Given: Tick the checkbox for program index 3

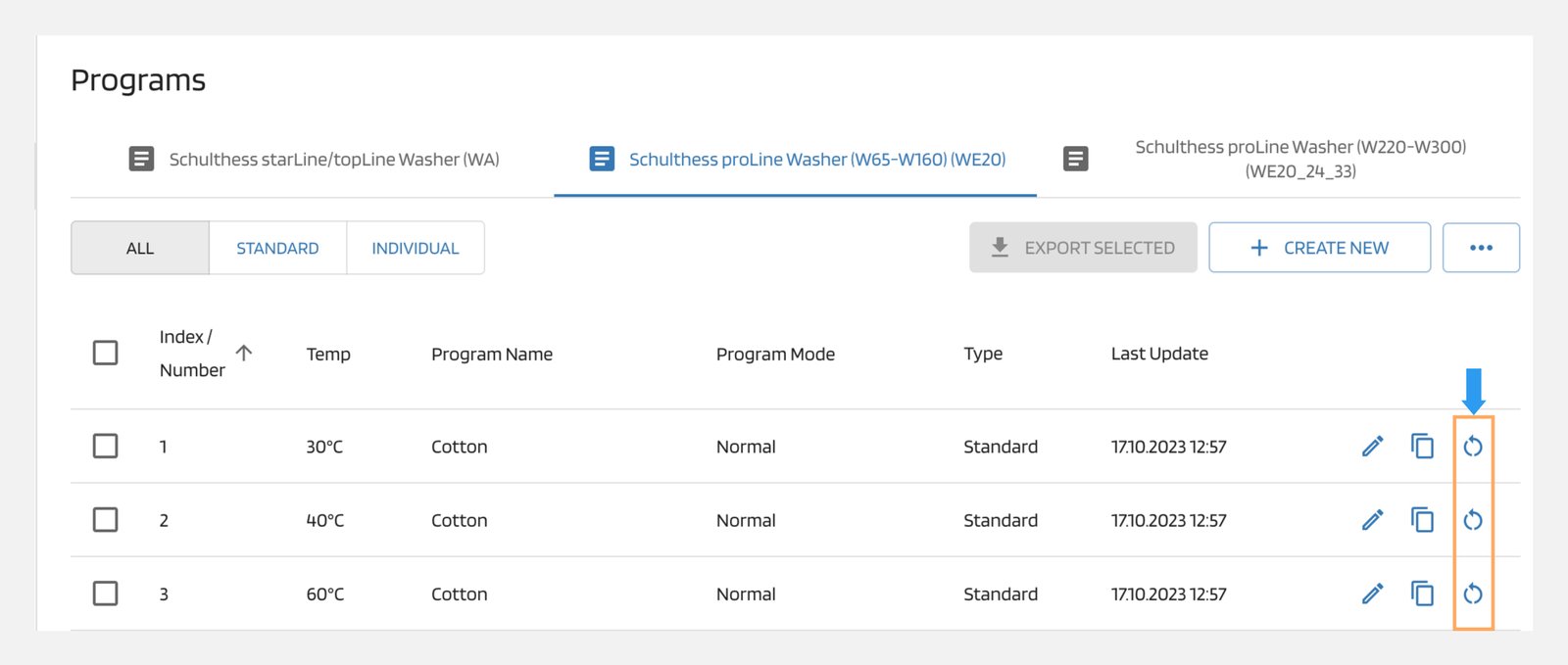Looking at the screenshot, I should (x=105, y=594).
